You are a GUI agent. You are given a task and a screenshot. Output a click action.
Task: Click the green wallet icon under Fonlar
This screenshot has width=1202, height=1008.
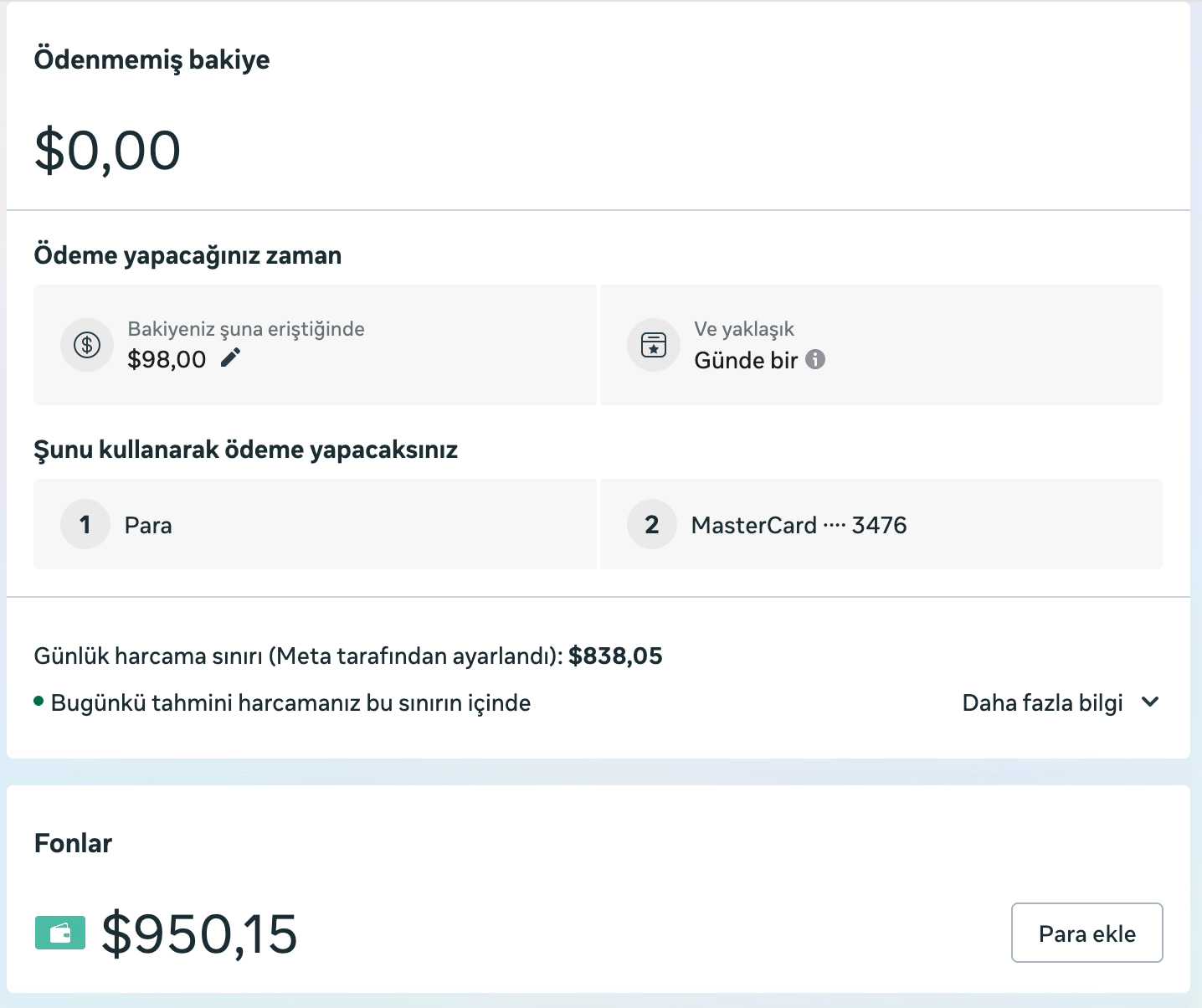60,933
